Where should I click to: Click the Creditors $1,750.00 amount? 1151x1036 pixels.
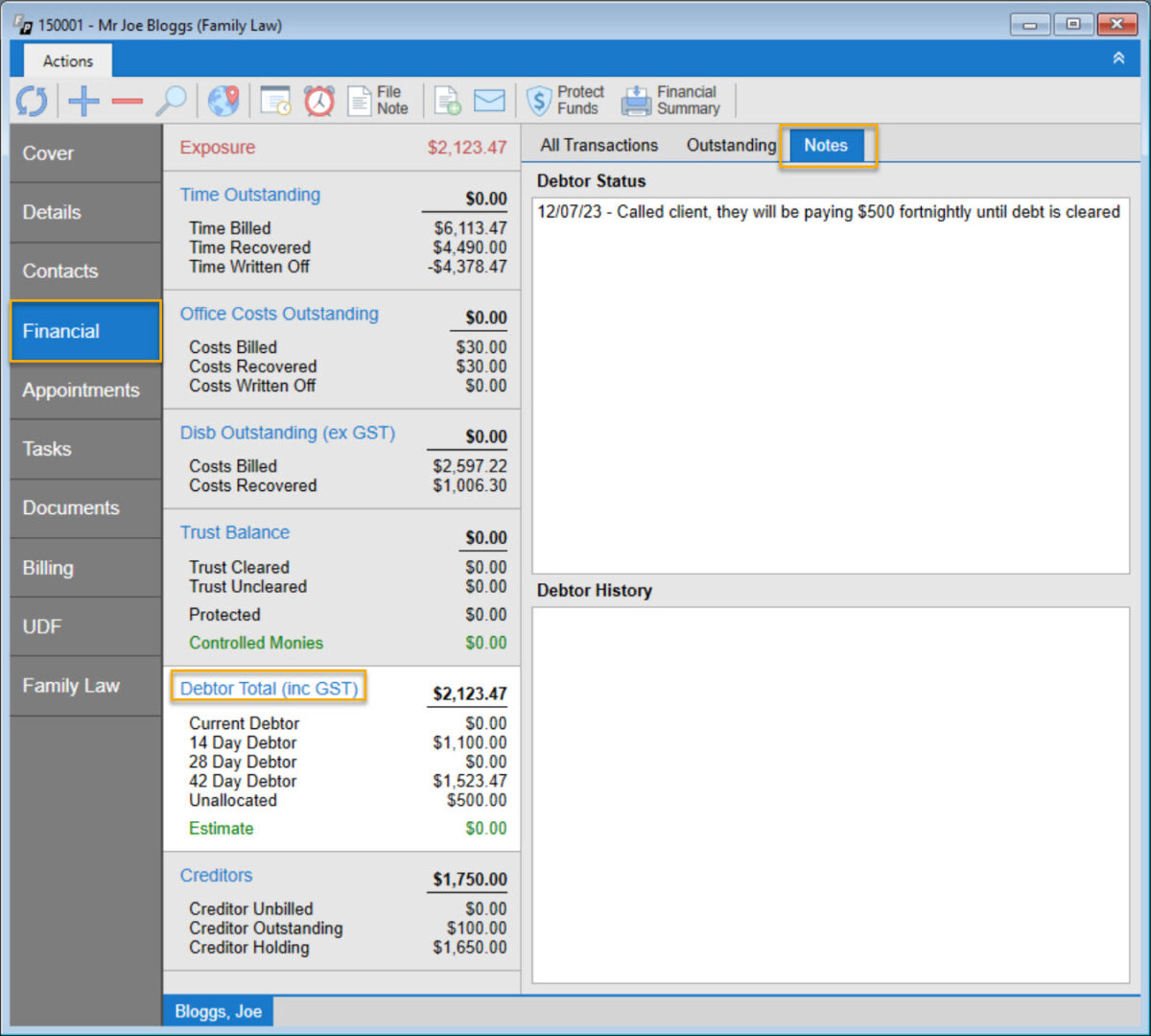[470, 880]
